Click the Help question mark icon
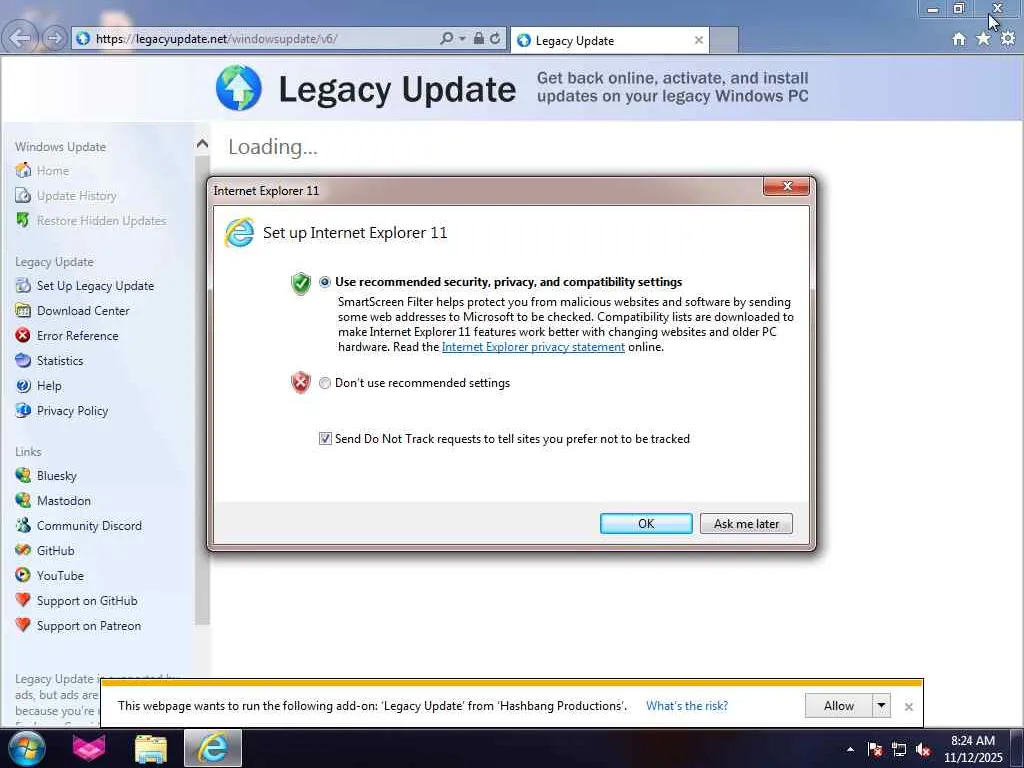 pos(23,385)
